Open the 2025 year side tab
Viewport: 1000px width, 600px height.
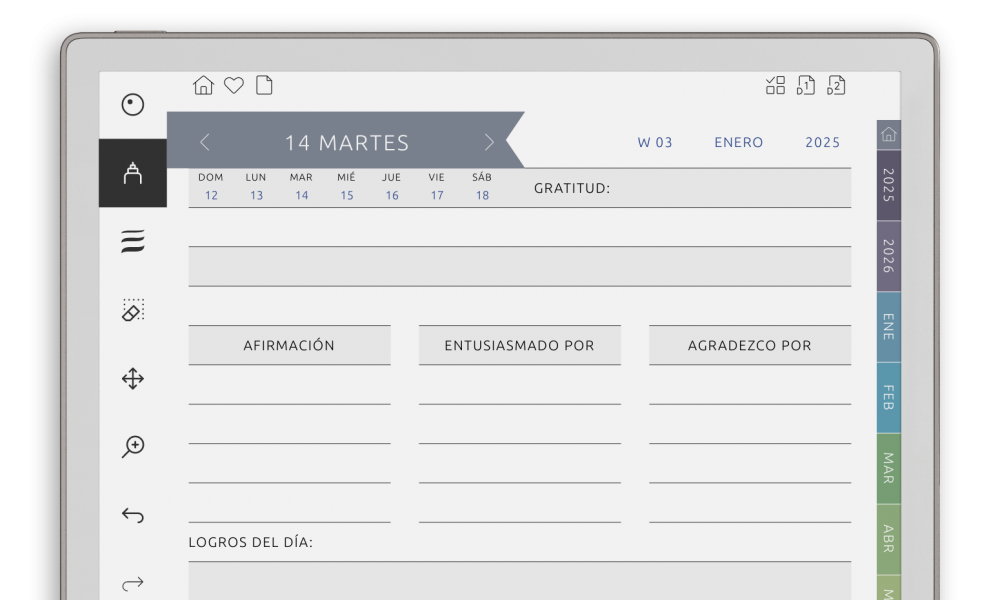point(888,186)
